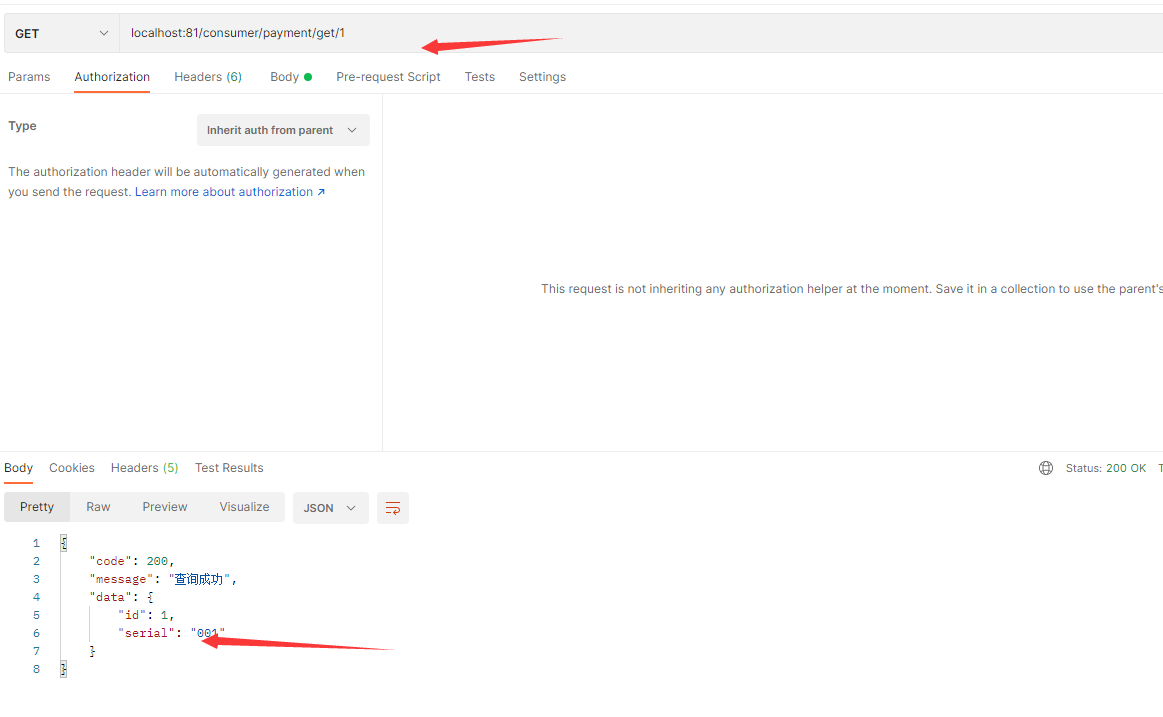Collapse the "data" object line
Image resolution: width=1163 pixels, height=717 pixels.
click(x=122, y=598)
